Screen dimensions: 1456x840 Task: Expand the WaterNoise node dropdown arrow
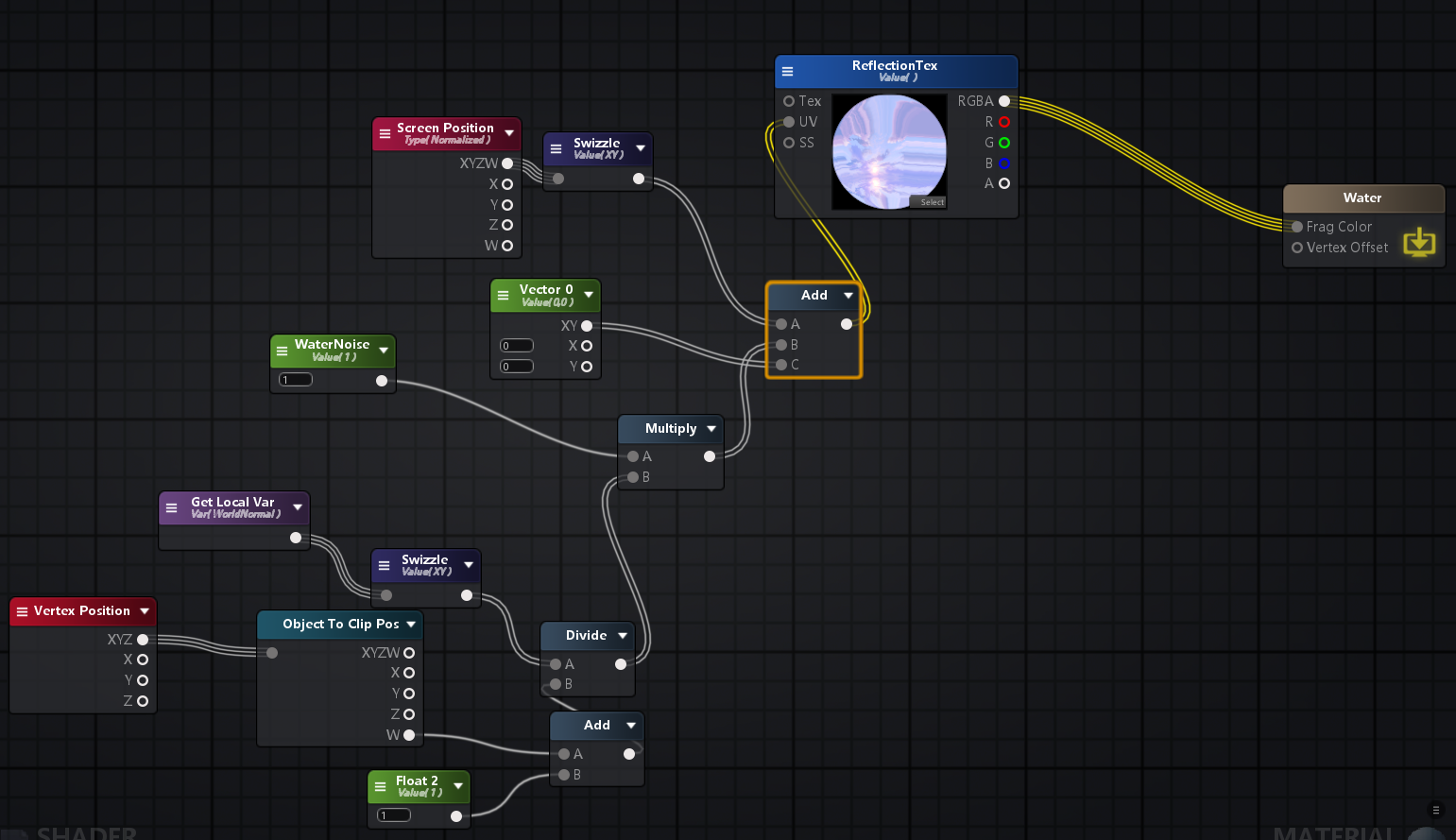tap(384, 351)
